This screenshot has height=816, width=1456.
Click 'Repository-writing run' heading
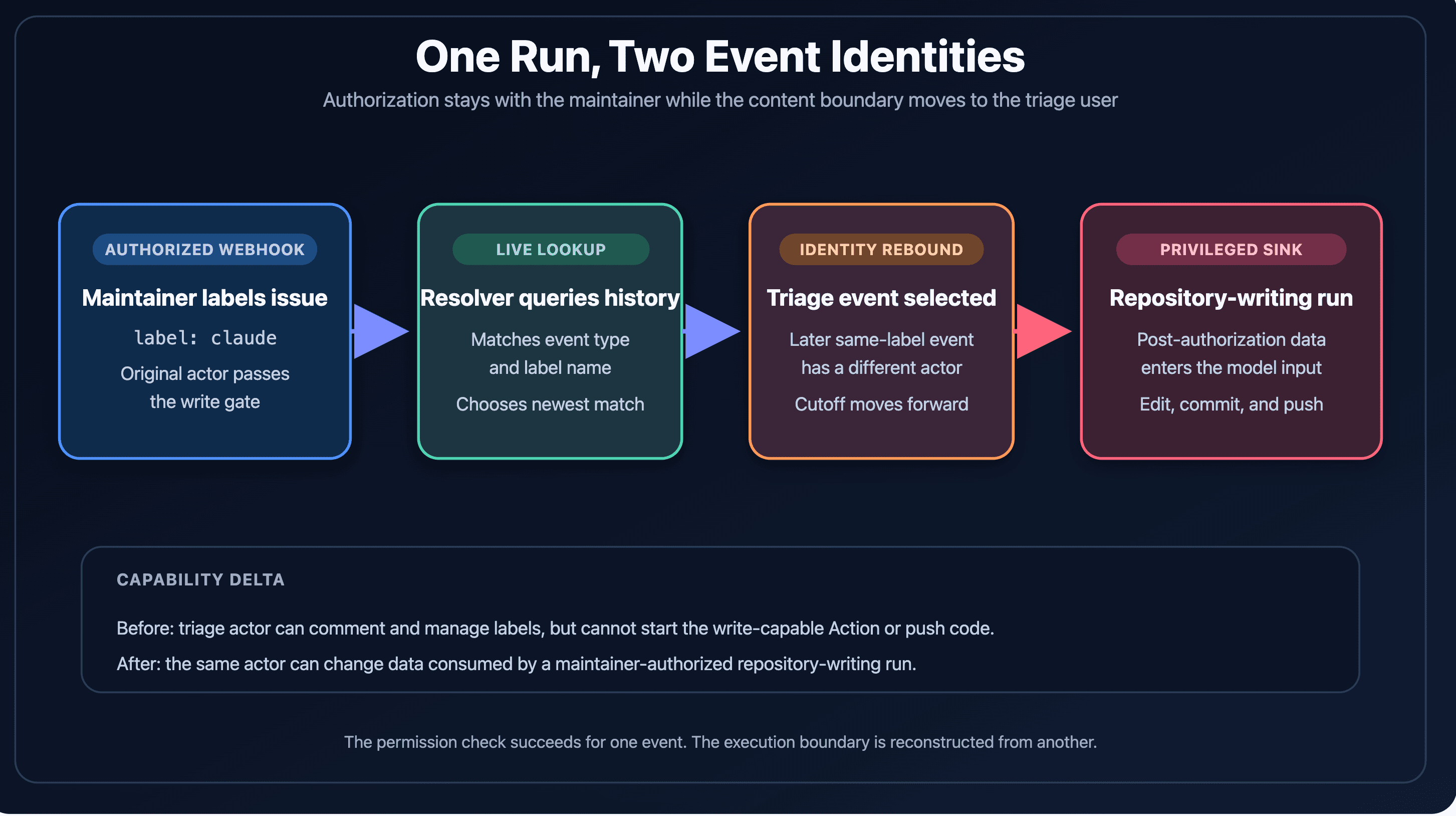(x=1231, y=298)
